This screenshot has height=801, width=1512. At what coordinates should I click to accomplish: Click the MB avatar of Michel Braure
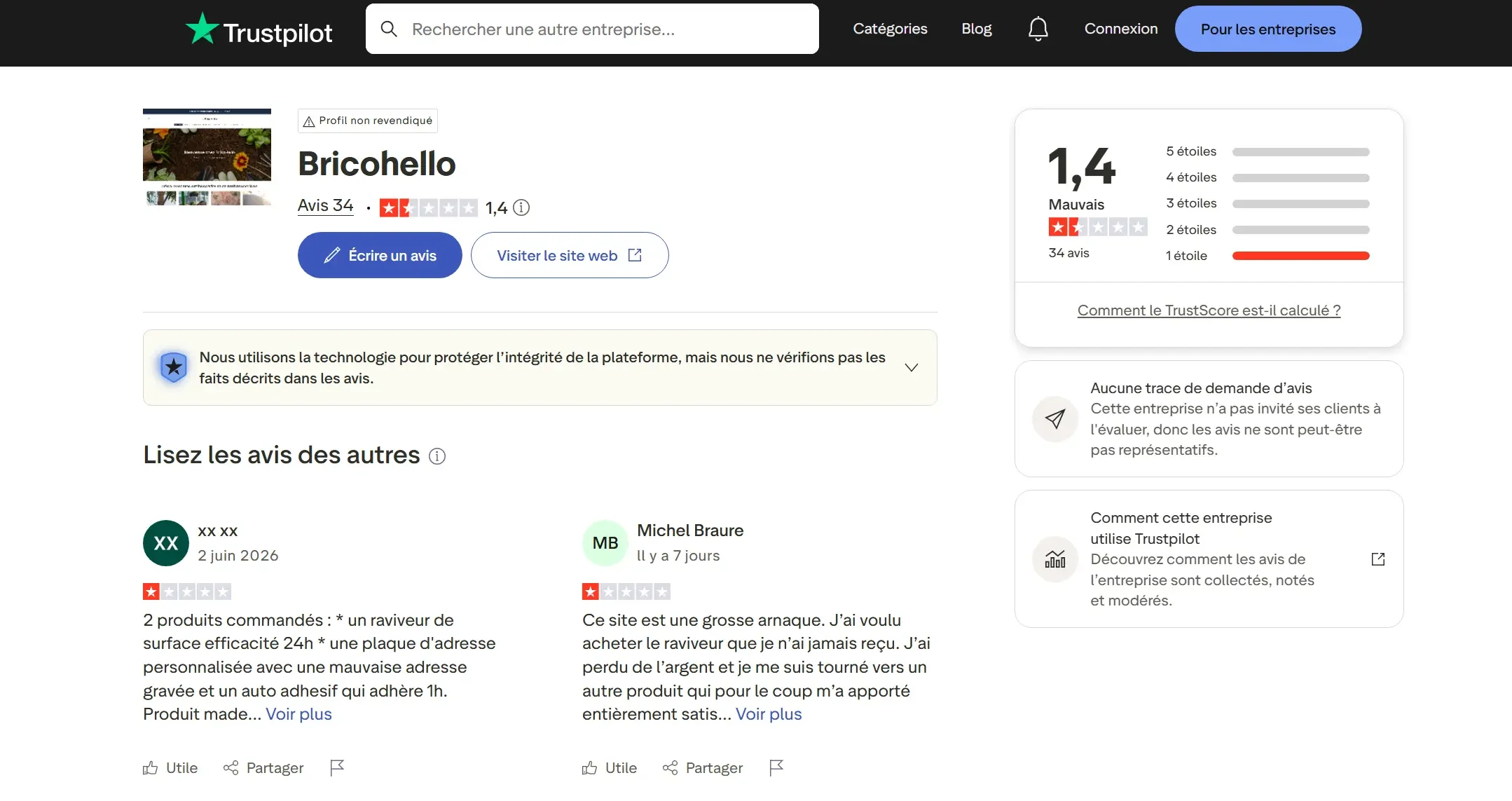[x=605, y=543]
